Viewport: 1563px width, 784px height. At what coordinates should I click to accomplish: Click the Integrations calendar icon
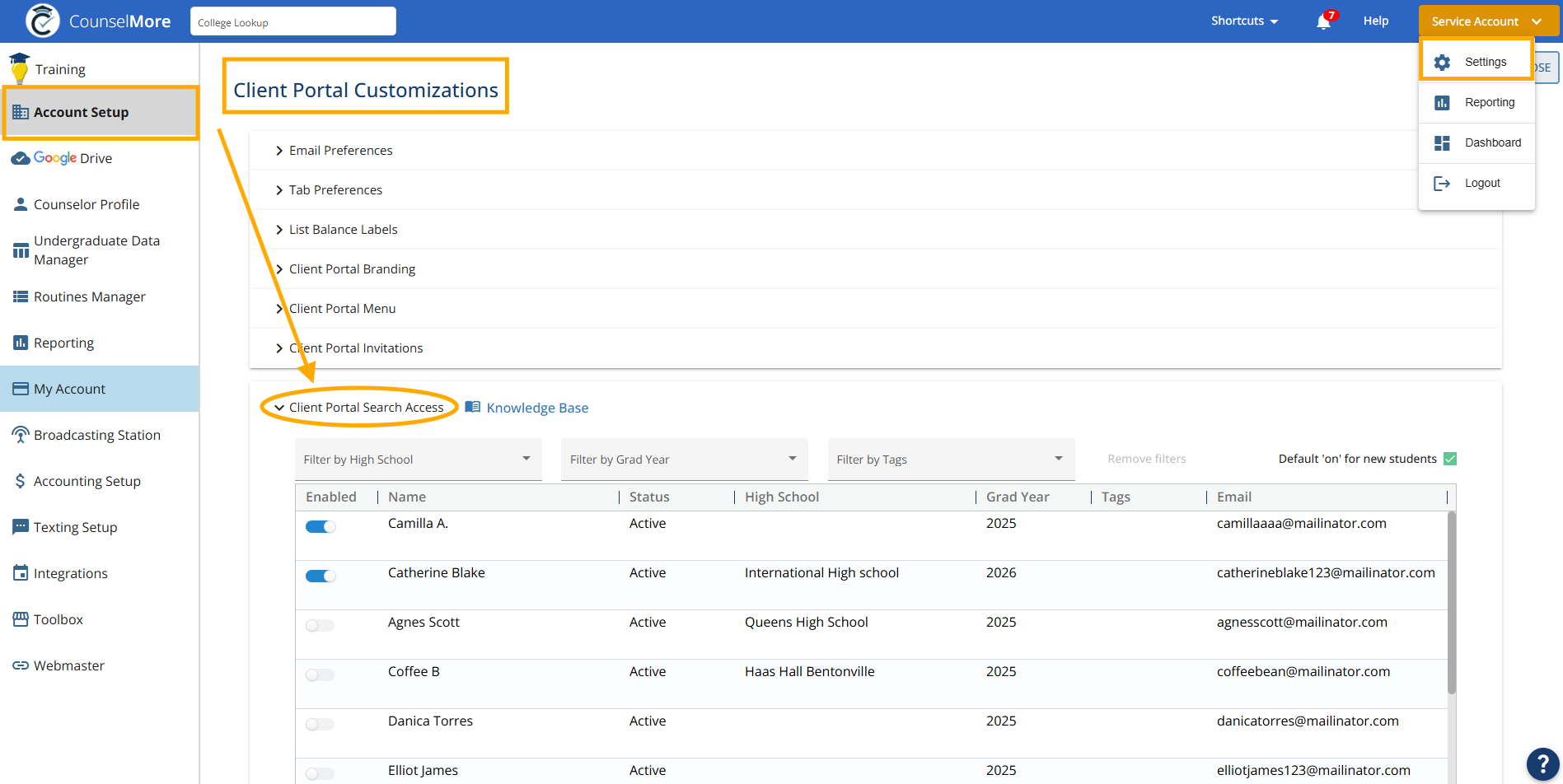tap(21, 573)
